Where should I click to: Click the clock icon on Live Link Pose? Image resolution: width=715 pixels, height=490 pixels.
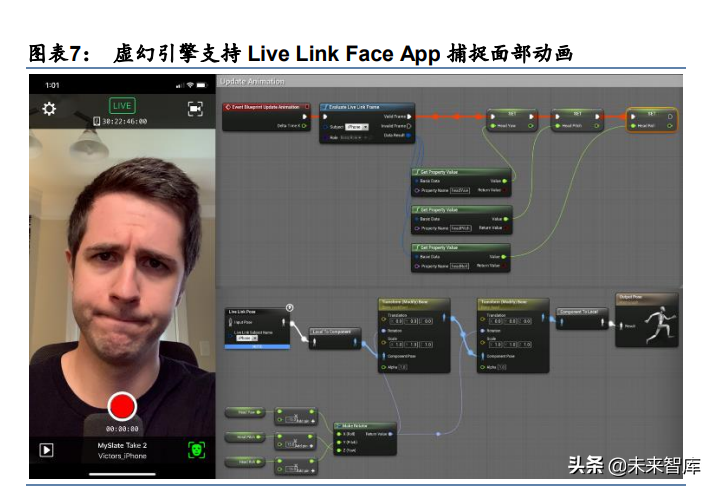click(x=289, y=308)
